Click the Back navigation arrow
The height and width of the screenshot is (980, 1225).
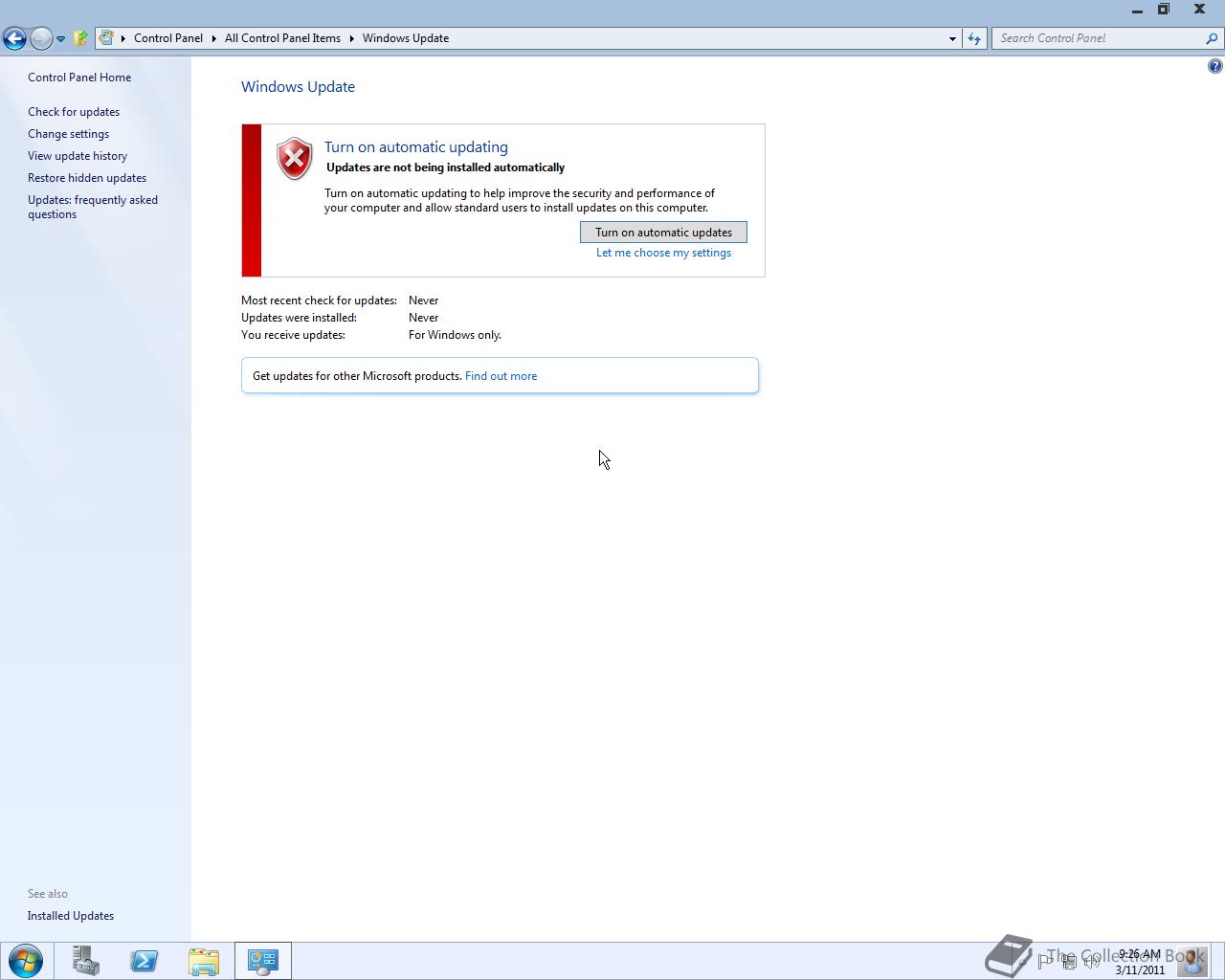pos(14,38)
